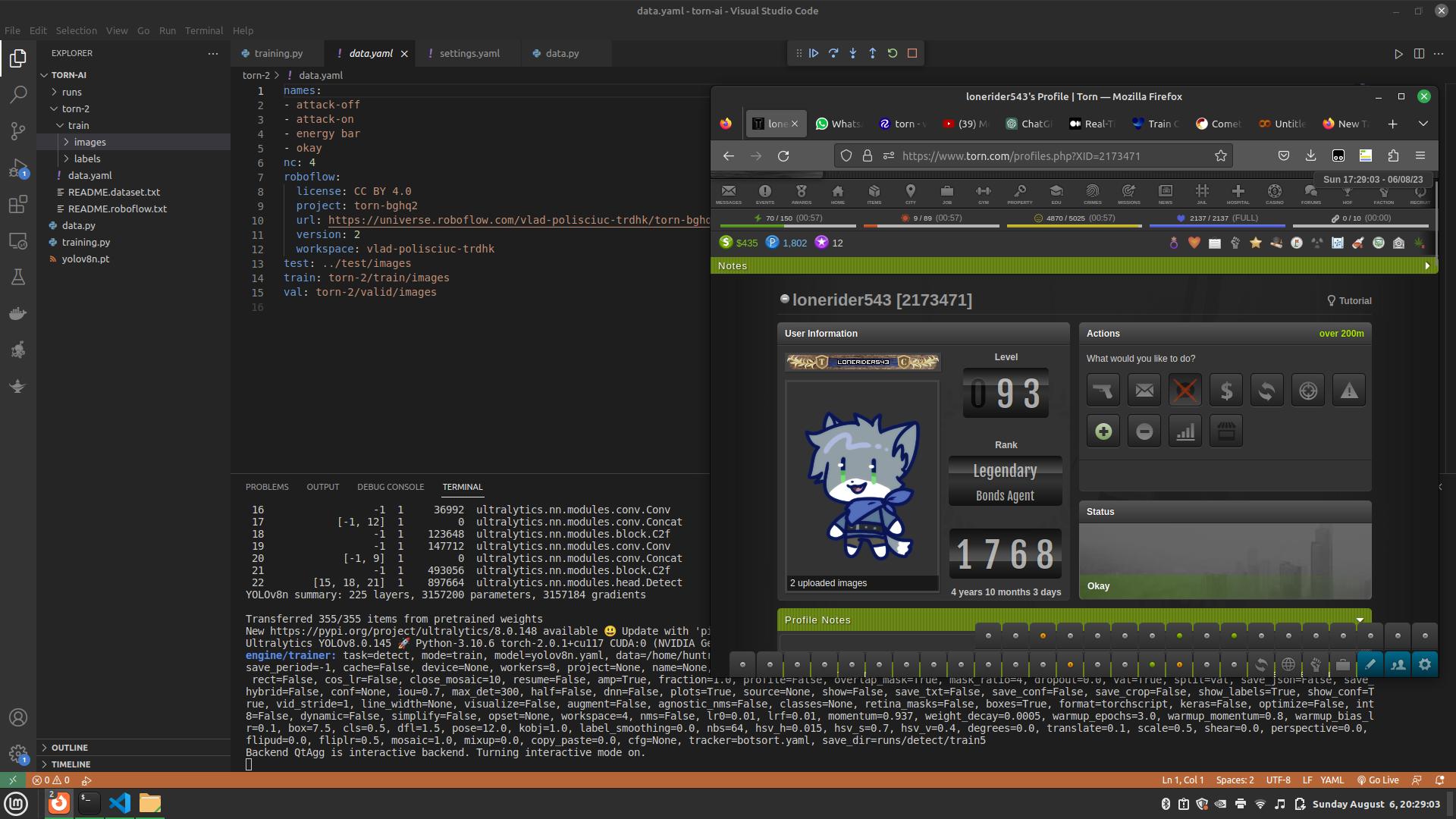Click debug Stop square button
Viewport: 1456px width, 819px height.
click(912, 53)
